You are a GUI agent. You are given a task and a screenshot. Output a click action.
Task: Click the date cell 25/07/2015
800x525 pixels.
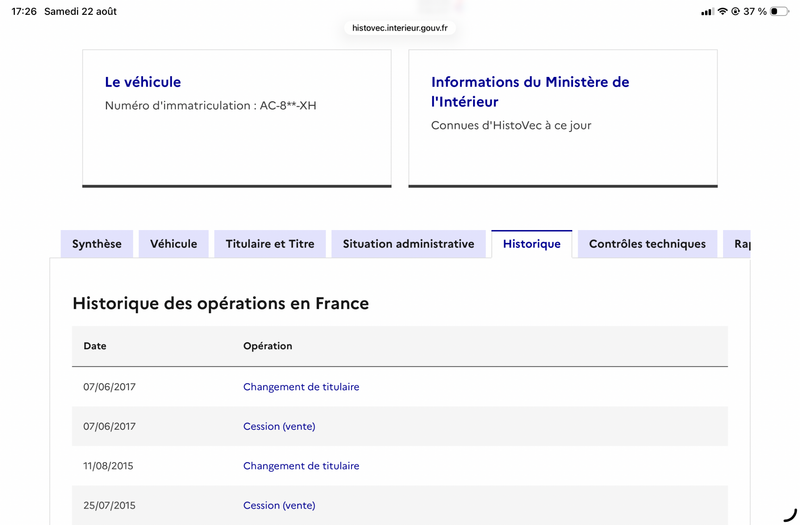point(109,505)
